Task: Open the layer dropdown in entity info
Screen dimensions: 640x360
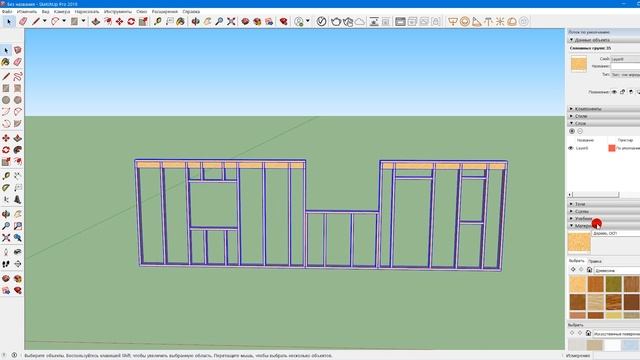Action: click(625, 59)
